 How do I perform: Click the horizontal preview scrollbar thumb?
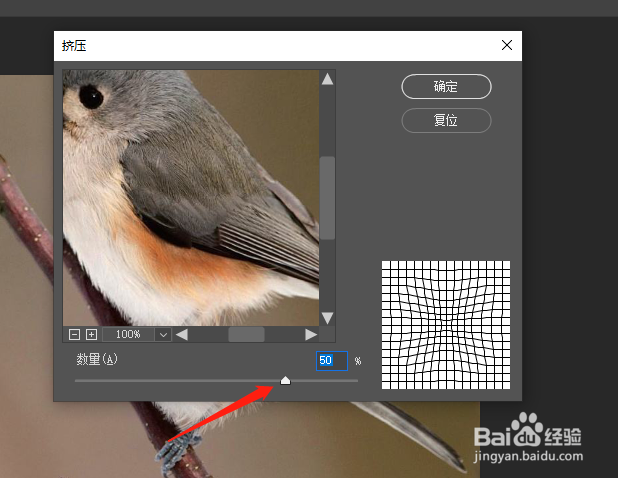246,335
